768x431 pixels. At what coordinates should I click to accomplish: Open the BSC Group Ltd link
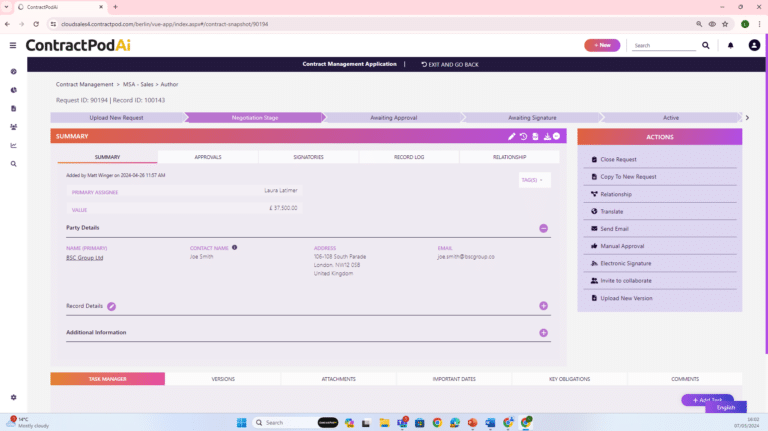[x=85, y=258]
